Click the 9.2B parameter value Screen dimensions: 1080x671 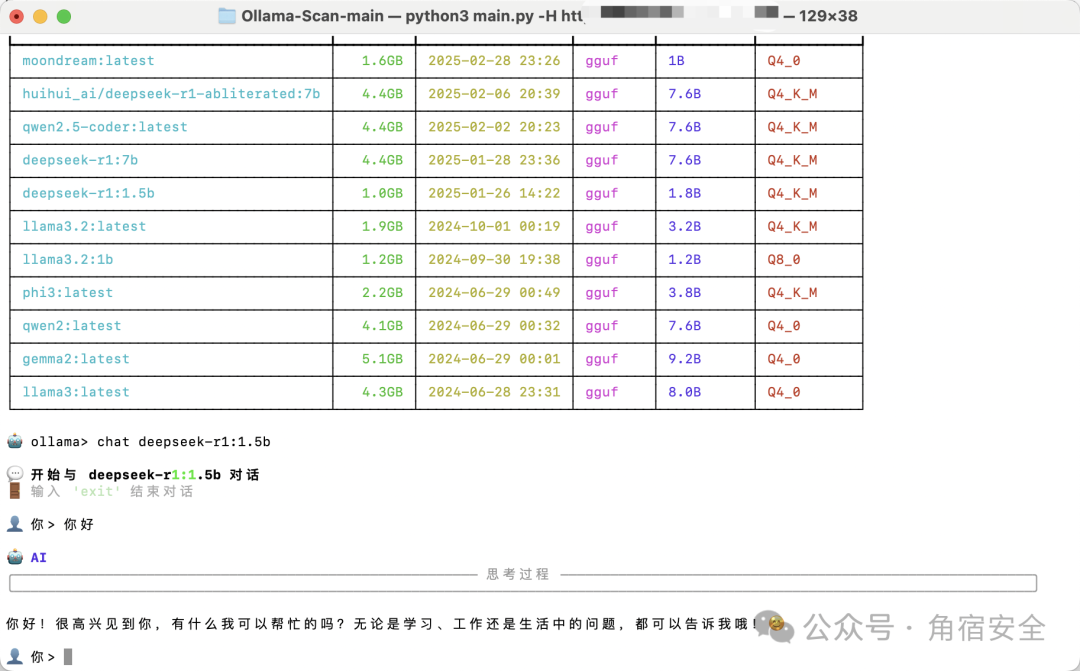point(684,358)
